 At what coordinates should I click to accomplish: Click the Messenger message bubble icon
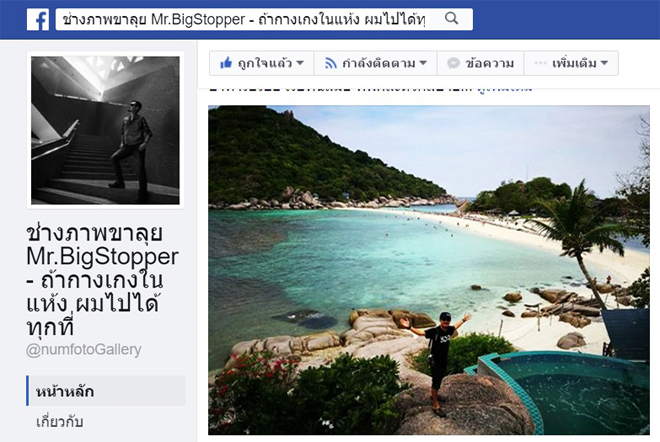pos(453,63)
